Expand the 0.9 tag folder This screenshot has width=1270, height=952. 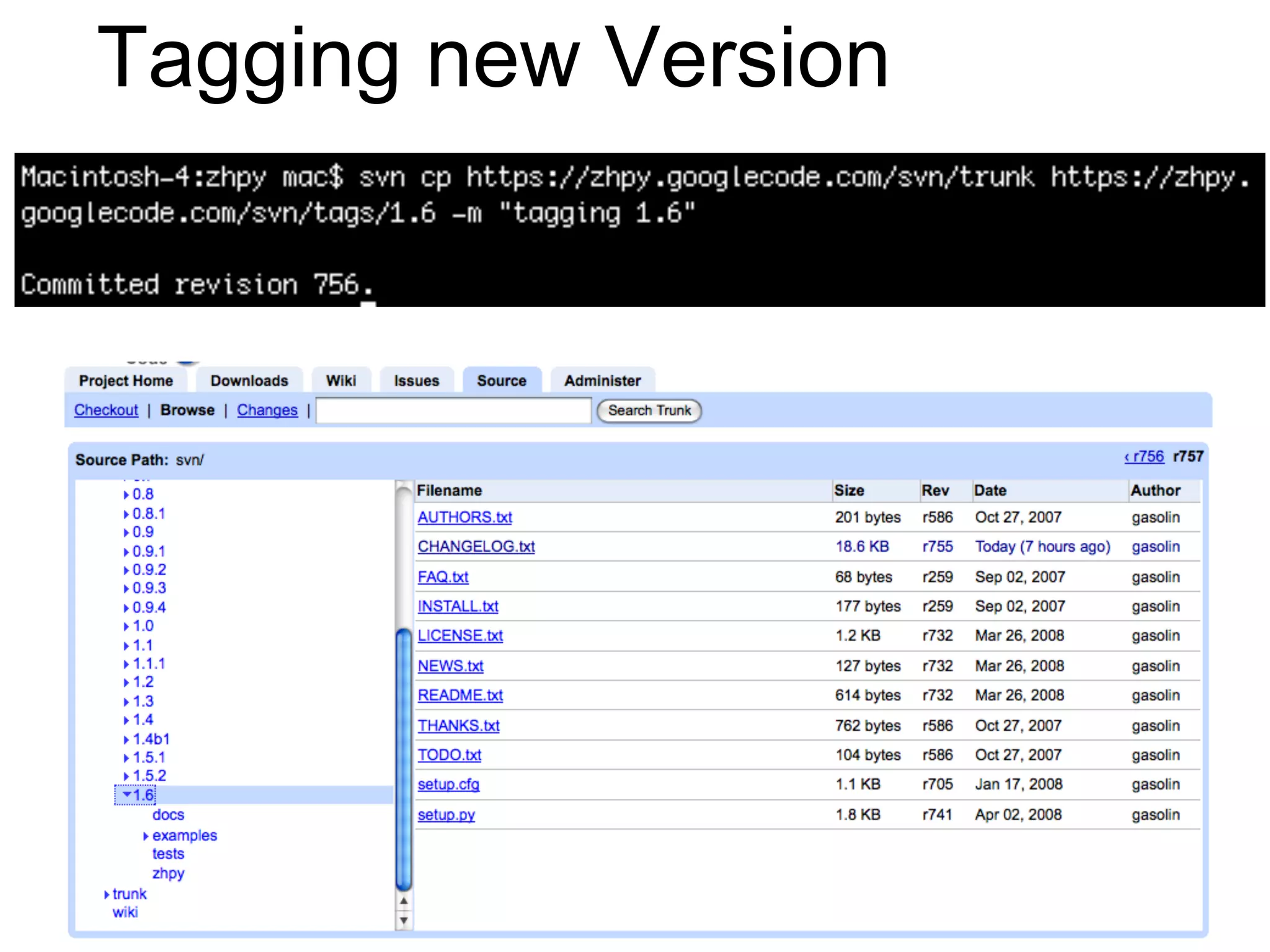127,532
